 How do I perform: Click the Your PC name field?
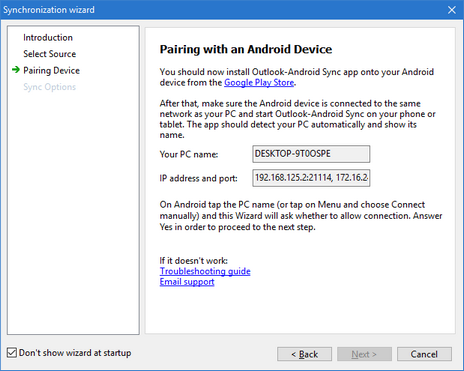(311, 154)
